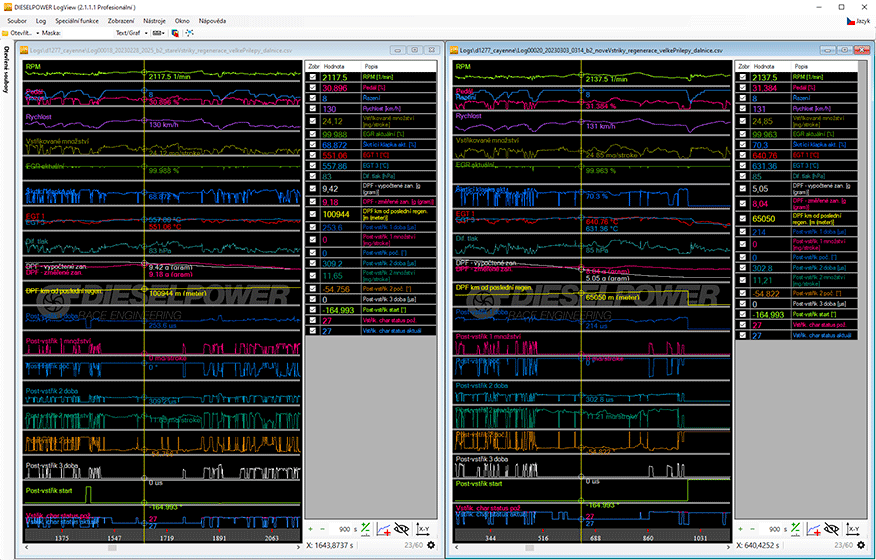
Task: Open the Speciální funkce menu
Action: (77, 21)
